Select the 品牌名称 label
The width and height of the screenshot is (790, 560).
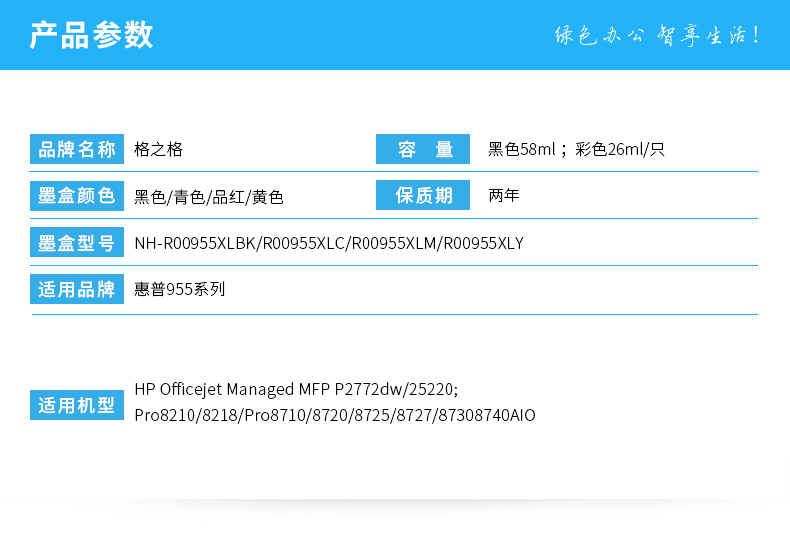(x=77, y=149)
